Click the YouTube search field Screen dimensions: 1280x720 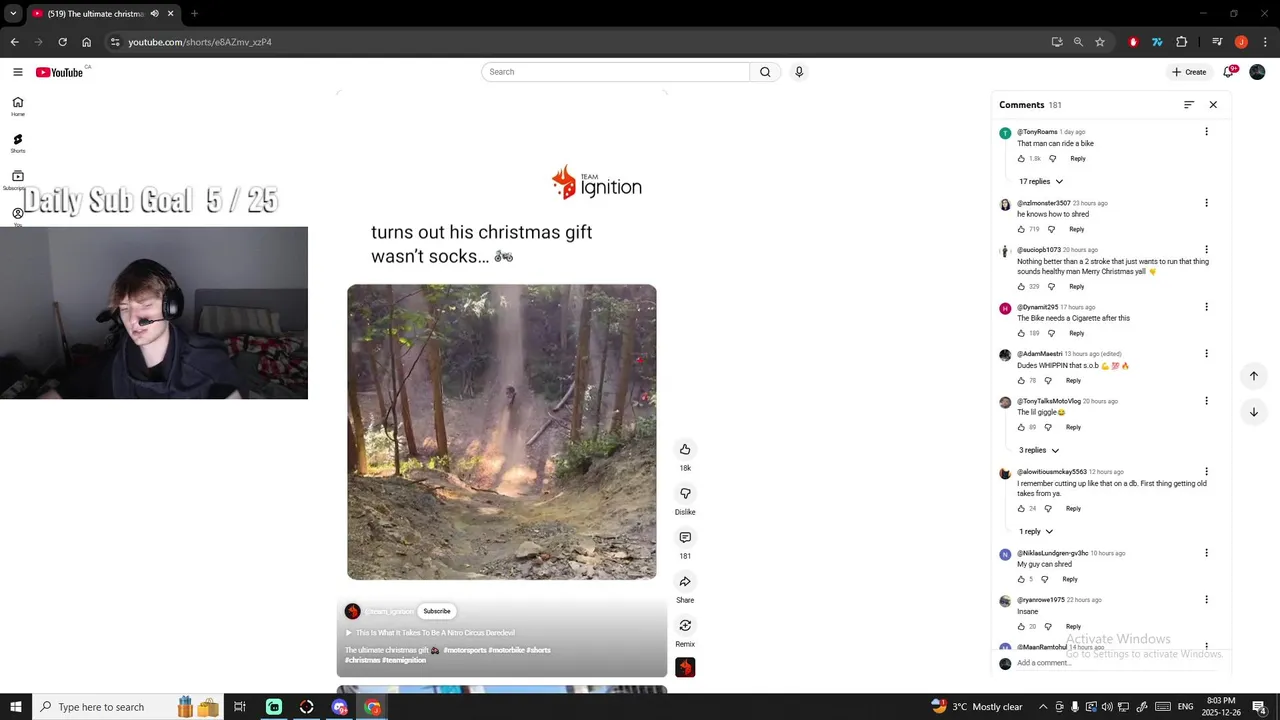[x=615, y=72]
